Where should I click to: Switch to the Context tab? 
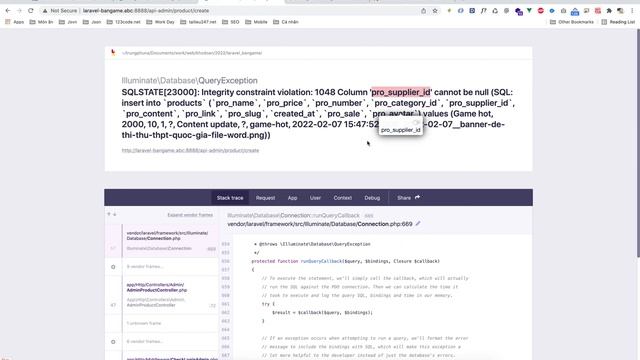(x=342, y=198)
